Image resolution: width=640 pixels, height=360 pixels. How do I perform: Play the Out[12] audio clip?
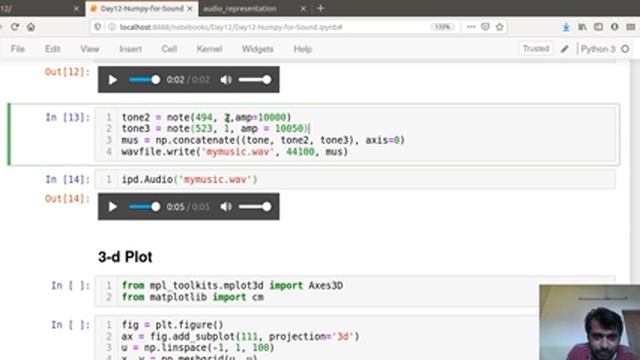tap(113, 80)
